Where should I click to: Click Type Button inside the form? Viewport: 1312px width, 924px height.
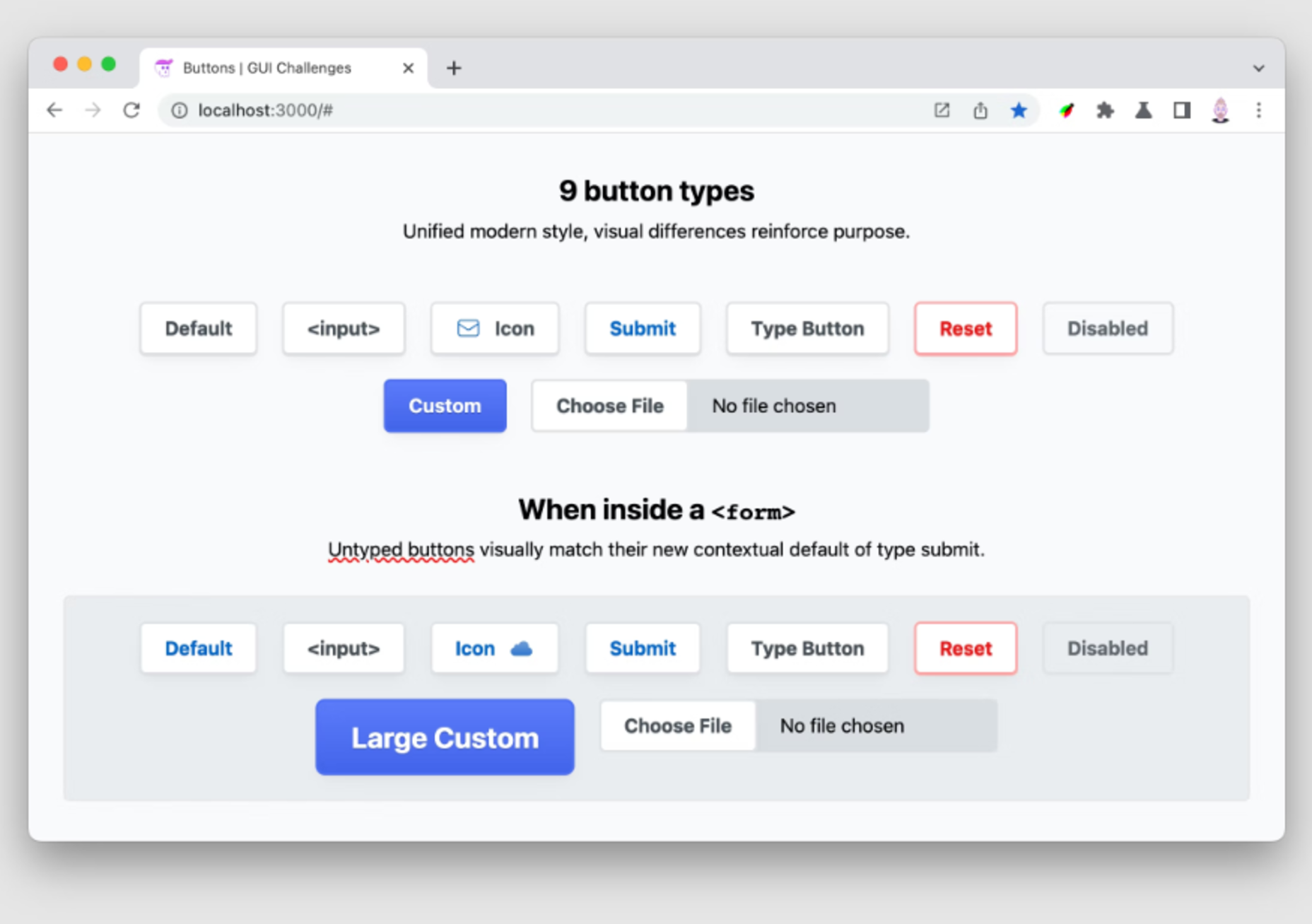pyautogui.click(x=807, y=648)
